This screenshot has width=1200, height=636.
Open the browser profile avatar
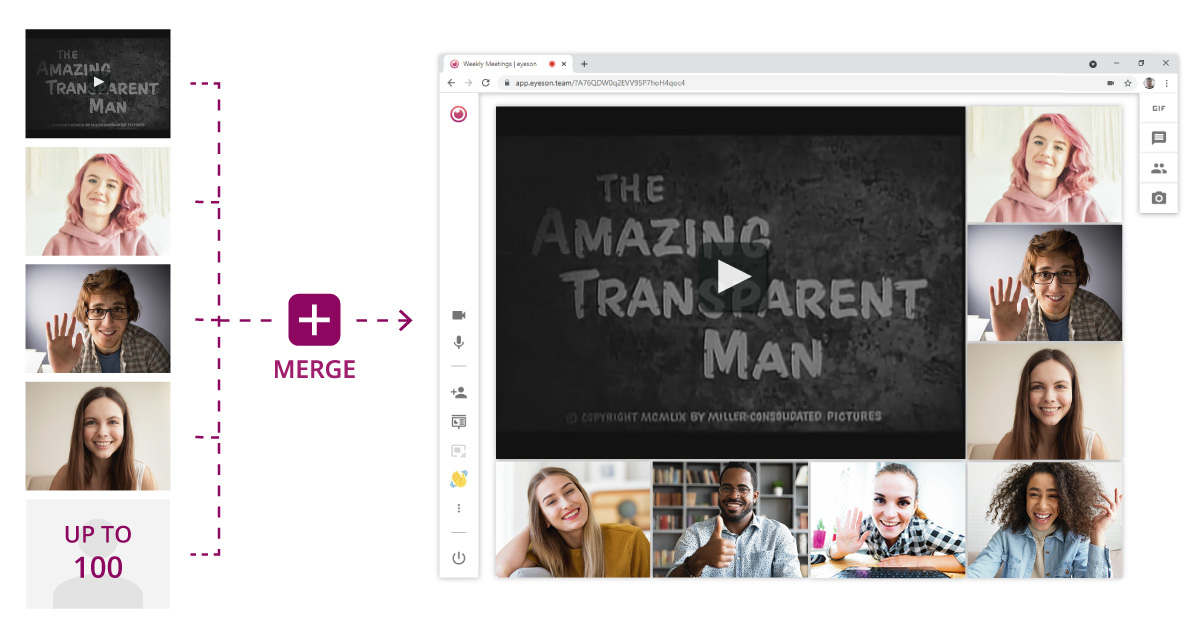[1149, 83]
